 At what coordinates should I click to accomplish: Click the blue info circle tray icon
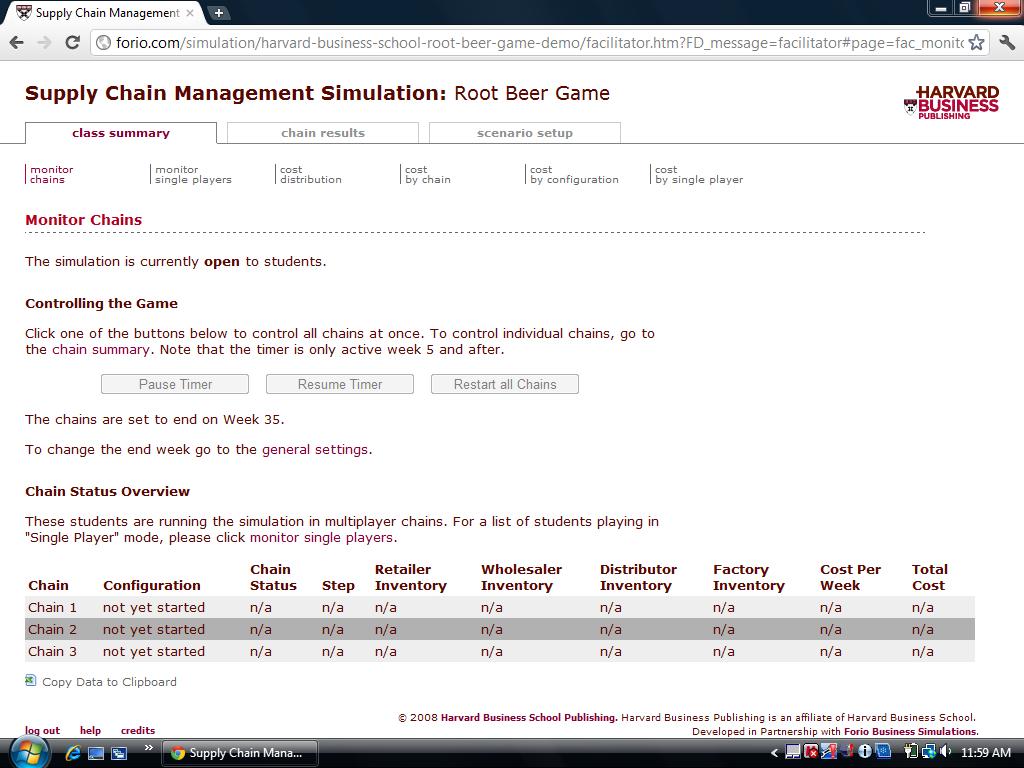tap(865, 752)
